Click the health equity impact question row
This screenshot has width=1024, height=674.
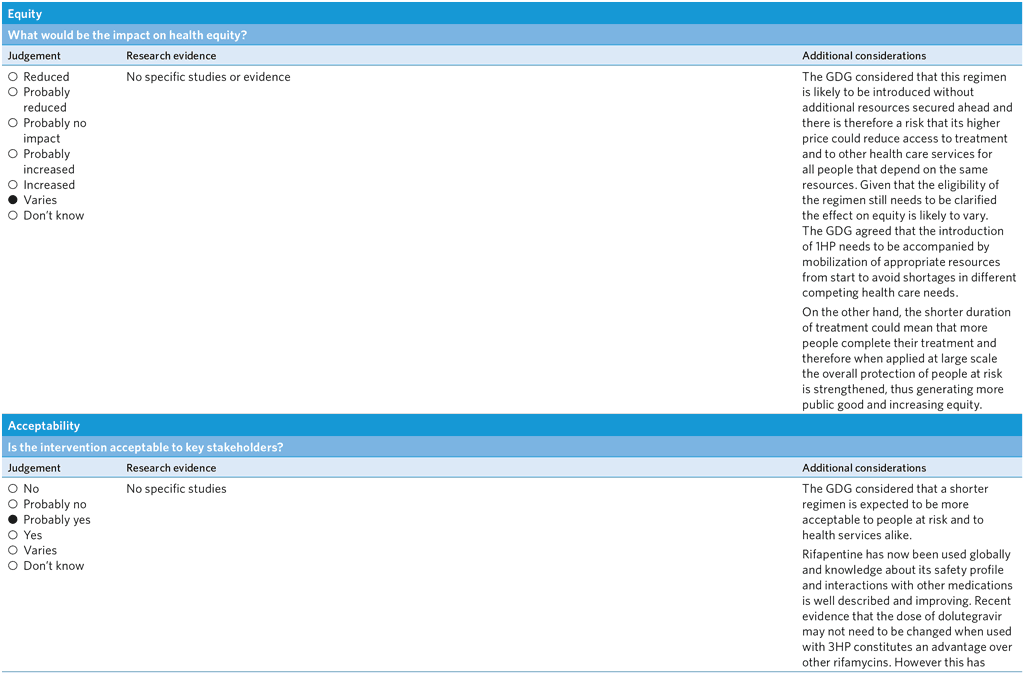click(512, 35)
